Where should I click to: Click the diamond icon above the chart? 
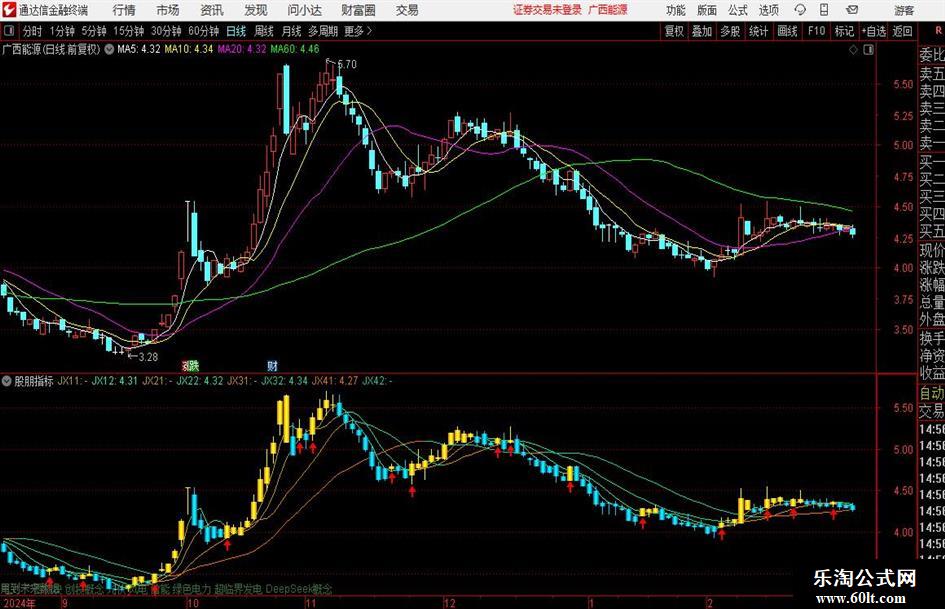pyautogui.click(x=853, y=49)
